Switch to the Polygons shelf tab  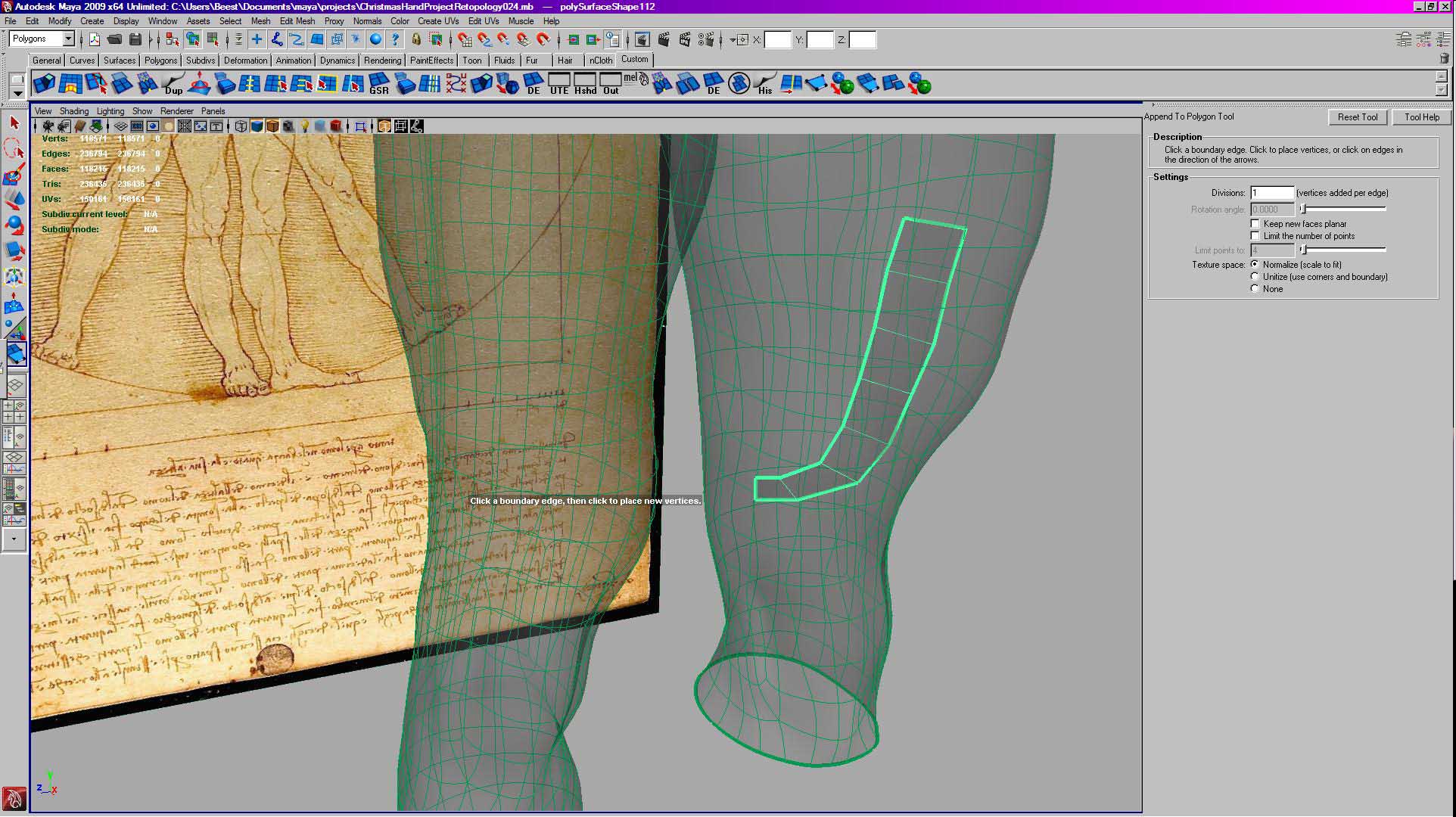[160, 61]
